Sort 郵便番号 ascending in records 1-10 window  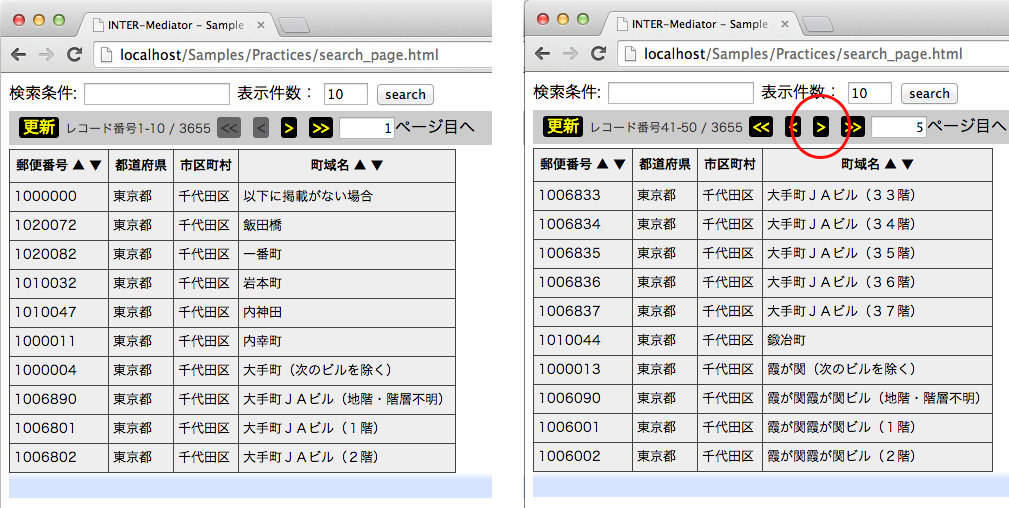click(79, 165)
